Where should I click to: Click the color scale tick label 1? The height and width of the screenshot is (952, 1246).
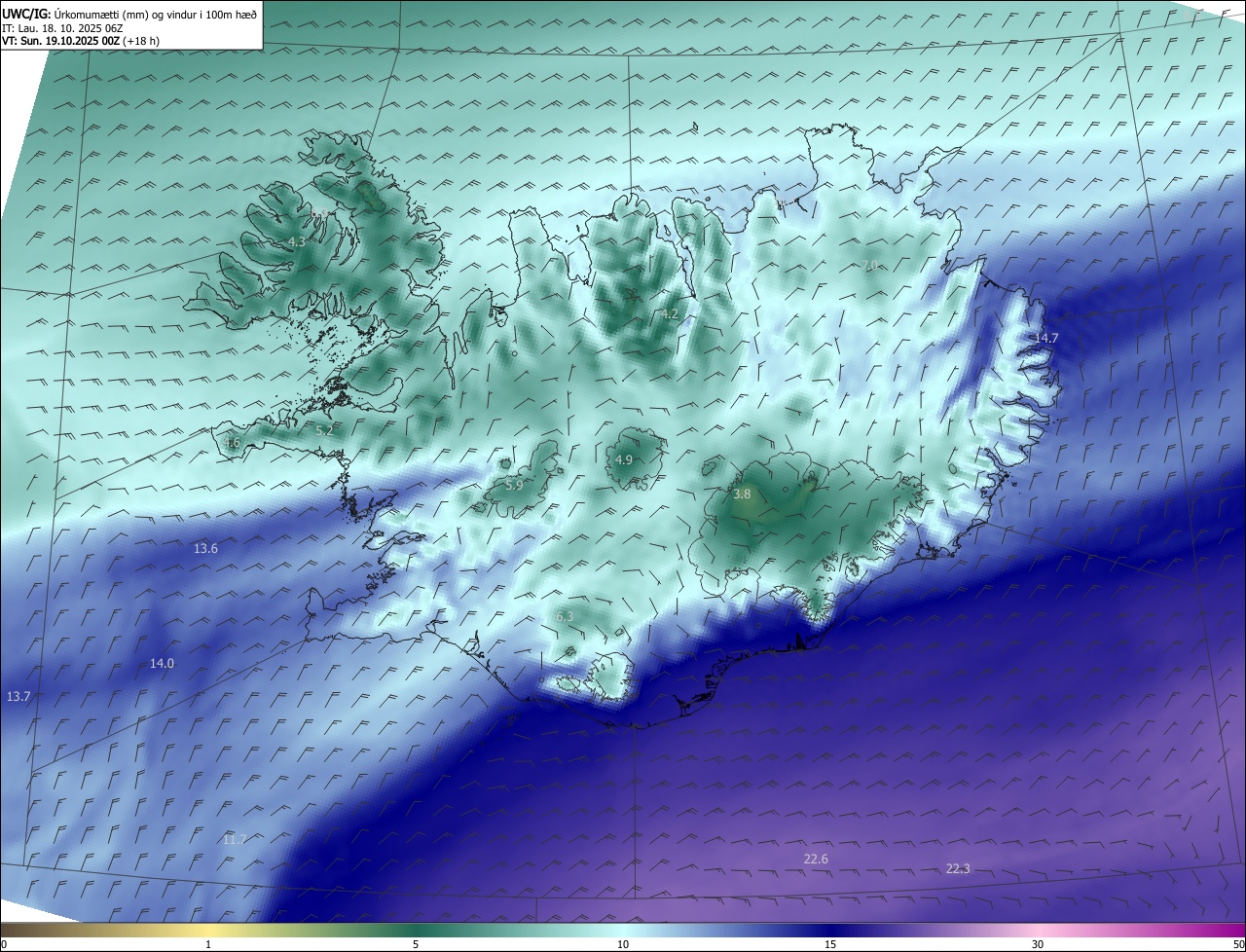(208, 944)
